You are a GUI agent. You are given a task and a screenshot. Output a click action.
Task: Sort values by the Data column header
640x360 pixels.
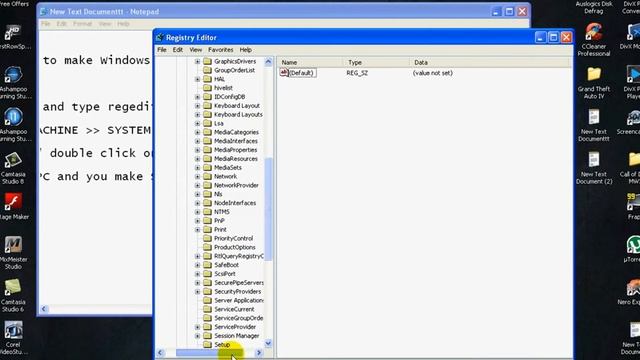pyautogui.click(x=490, y=62)
